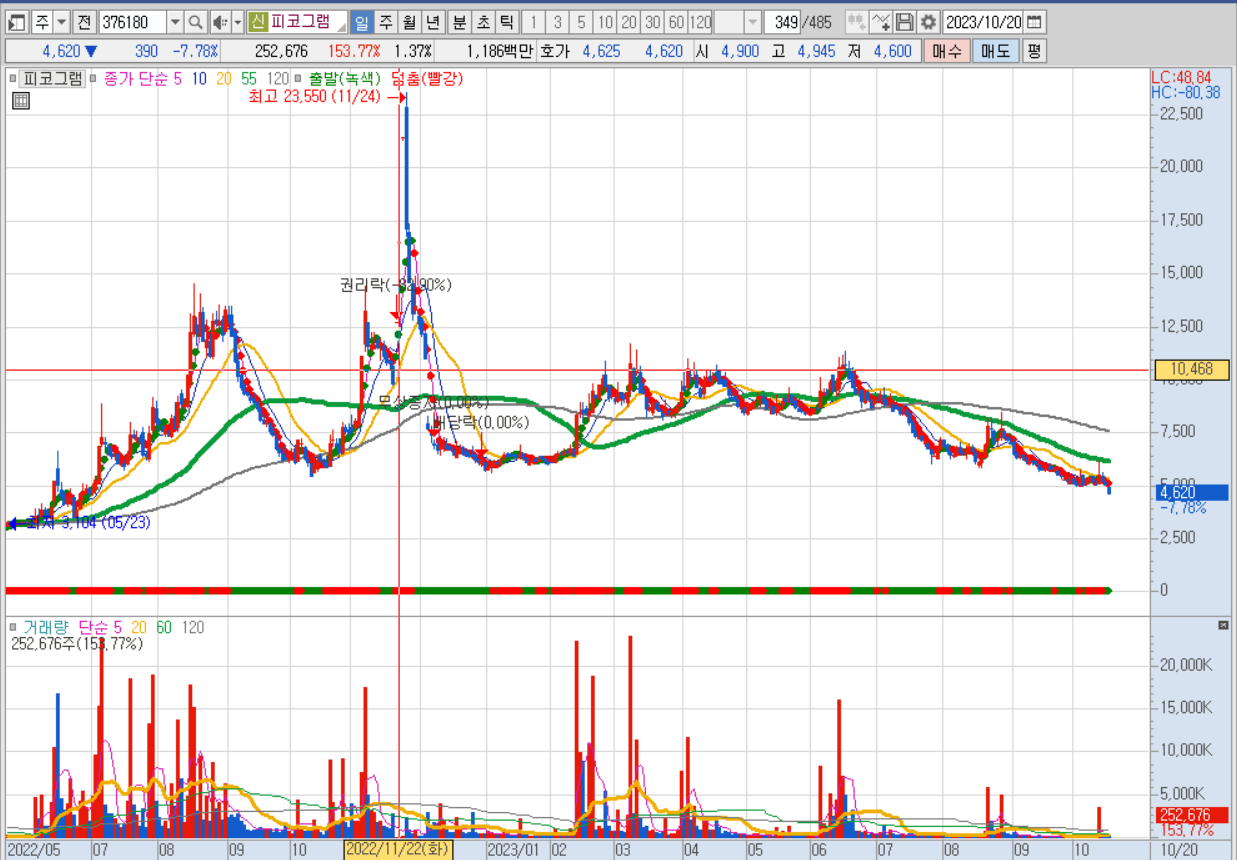Click the candle compare chart icon
The image size is (1237, 860).
point(856,22)
